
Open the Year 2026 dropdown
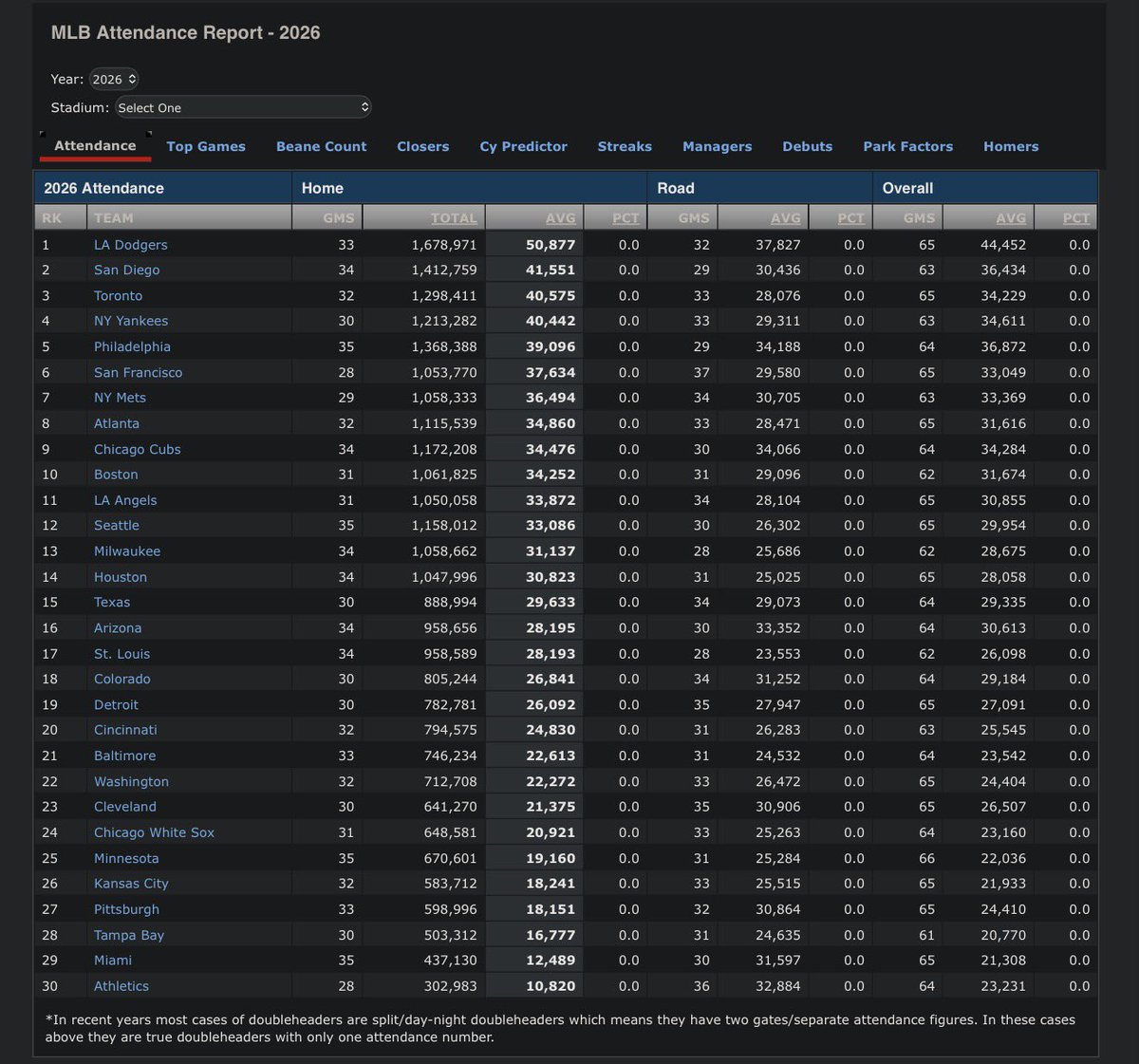click(x=114, y=80)
